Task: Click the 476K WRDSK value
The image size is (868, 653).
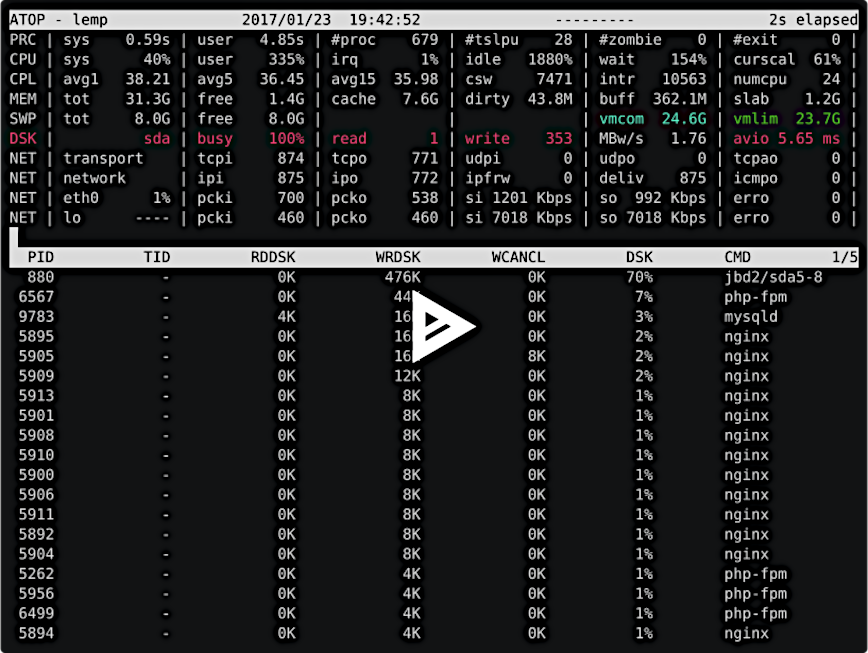Action: [x=402, y=277]
